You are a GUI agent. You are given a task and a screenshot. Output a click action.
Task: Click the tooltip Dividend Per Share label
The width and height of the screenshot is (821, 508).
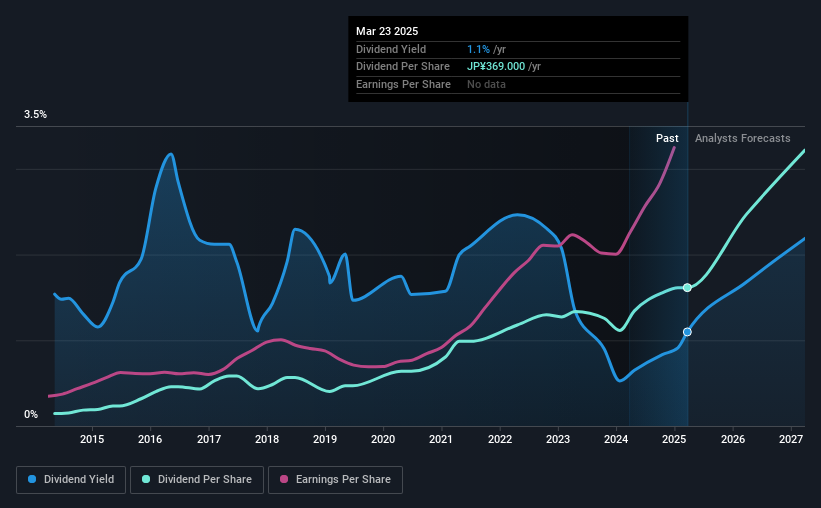(x=403, y=67)
